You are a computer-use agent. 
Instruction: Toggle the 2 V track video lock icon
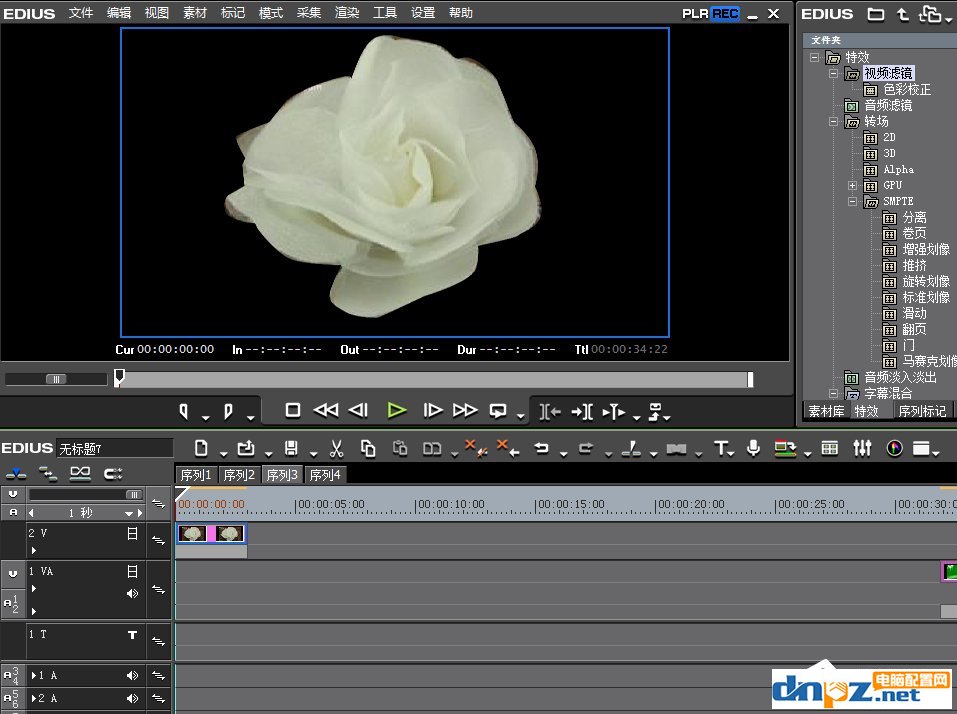(x=132, y=533)
